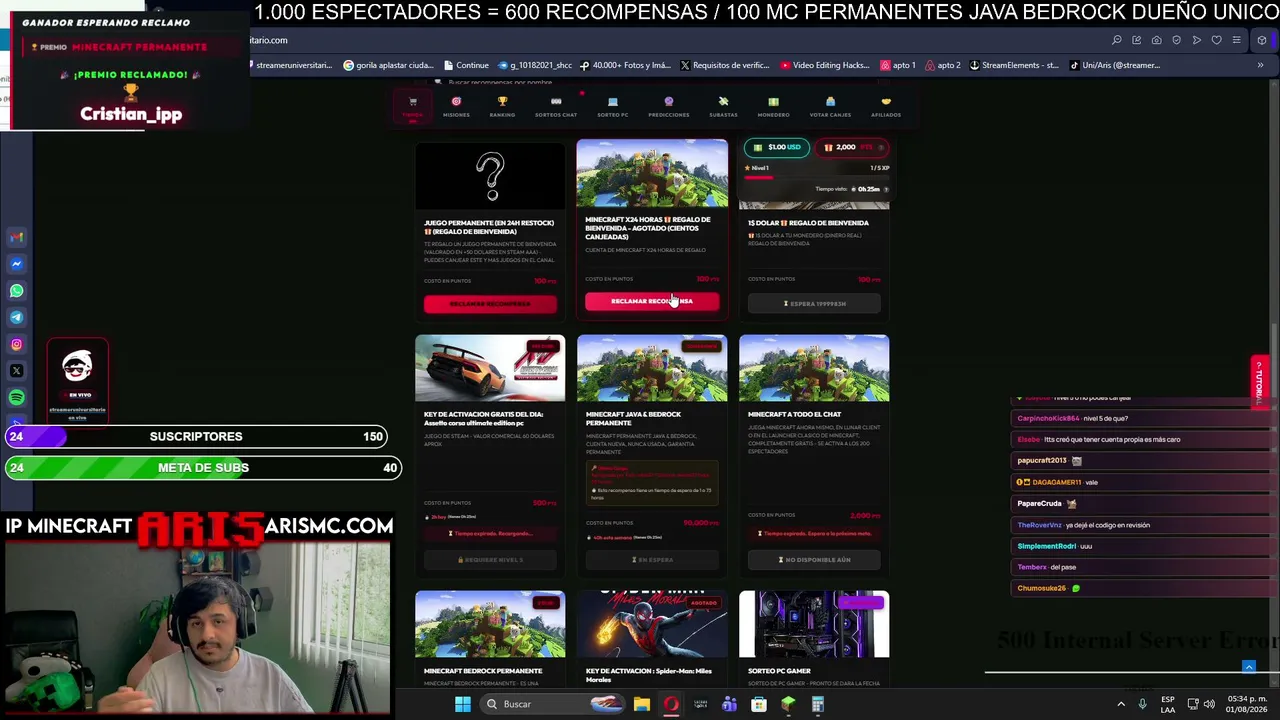Viewport: 1280px width, 720px height.
Task: Open WhatsApp in the browser sidebar
Action: (x=16, y=291)
